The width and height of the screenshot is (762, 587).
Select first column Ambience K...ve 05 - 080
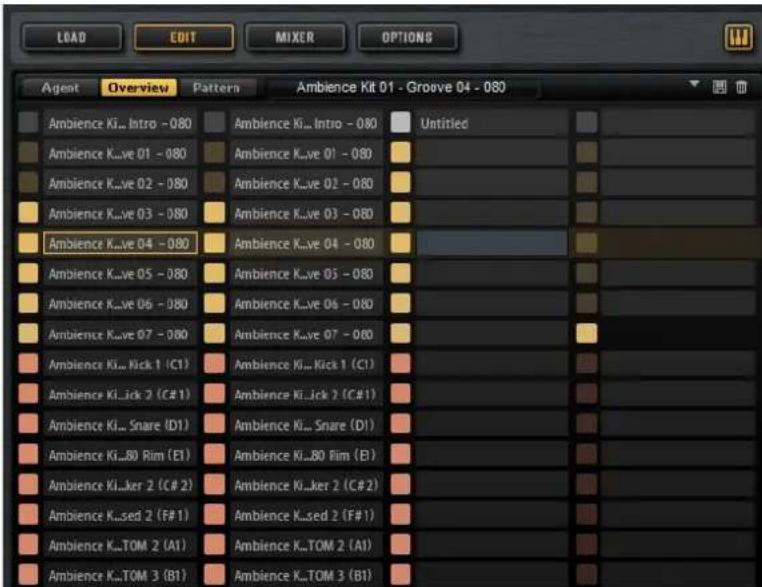(120, 274)
